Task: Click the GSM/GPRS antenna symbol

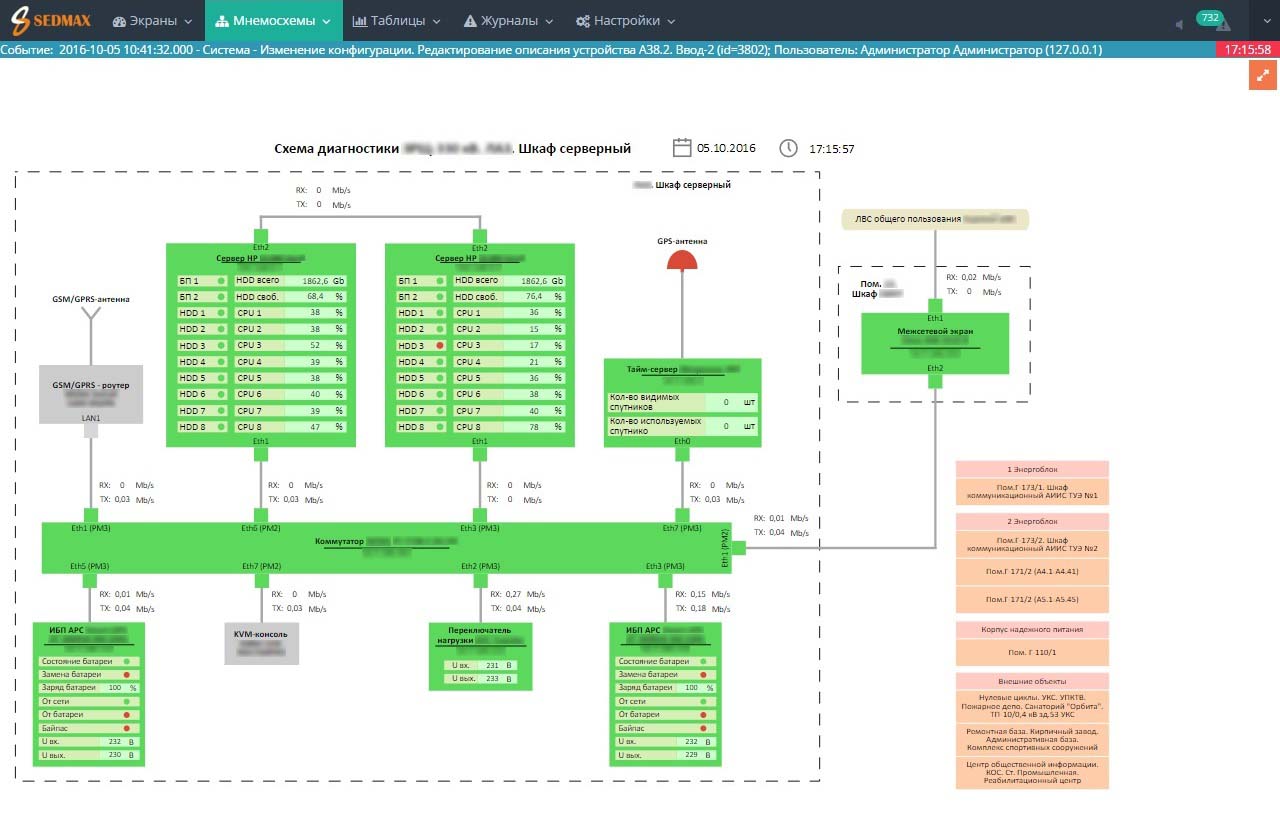Action: point(91,319)
